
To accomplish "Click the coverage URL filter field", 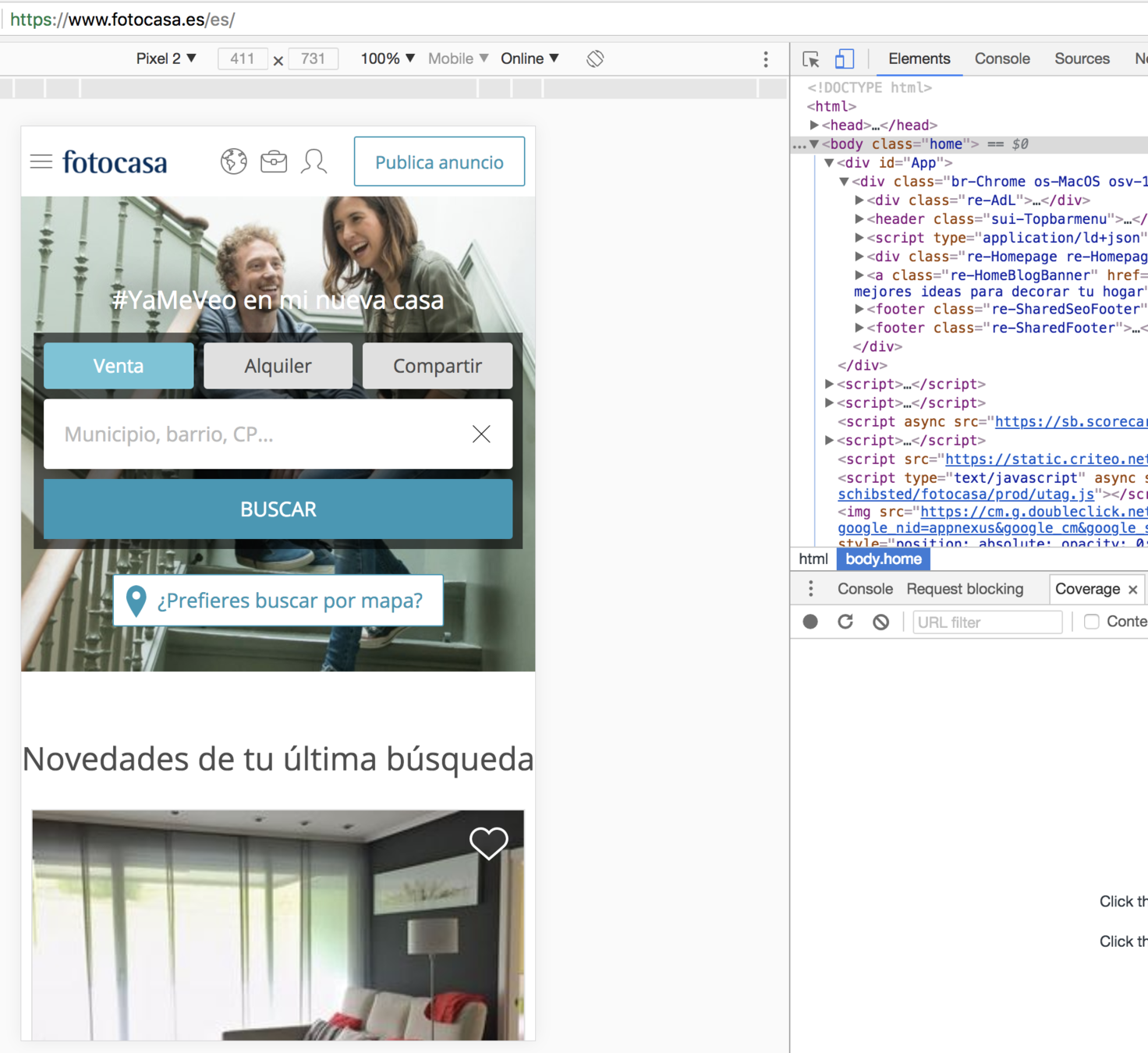I will coord(987,622).
